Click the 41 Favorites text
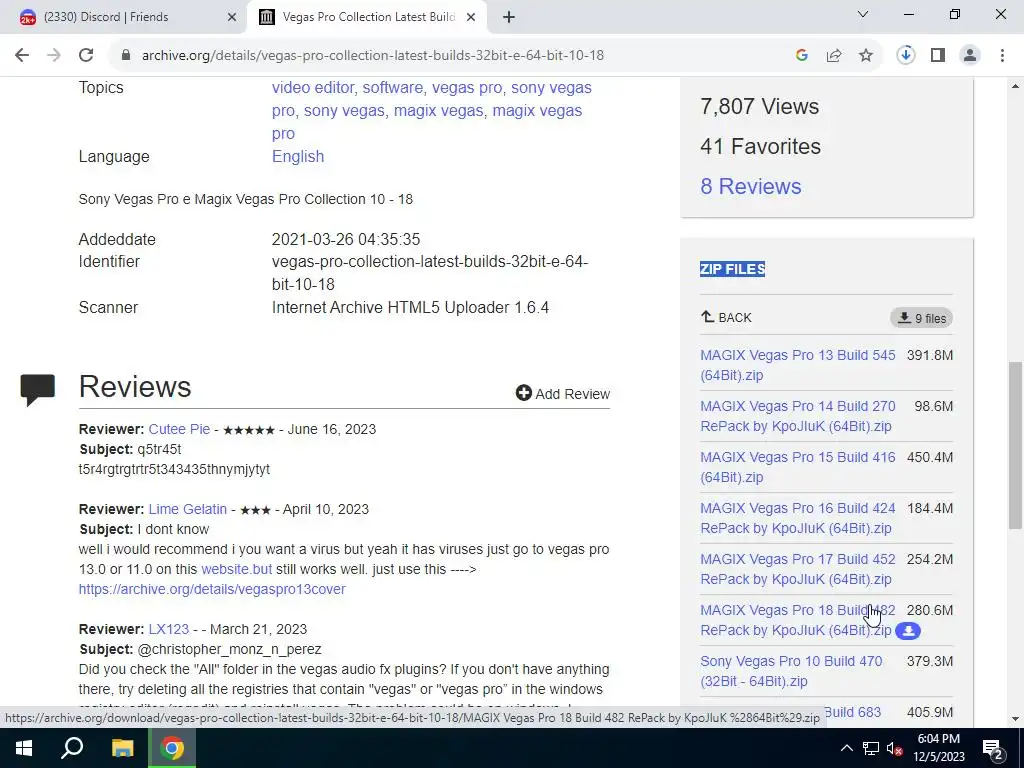This screenshot has height=768, width=1024. [760, 146]
